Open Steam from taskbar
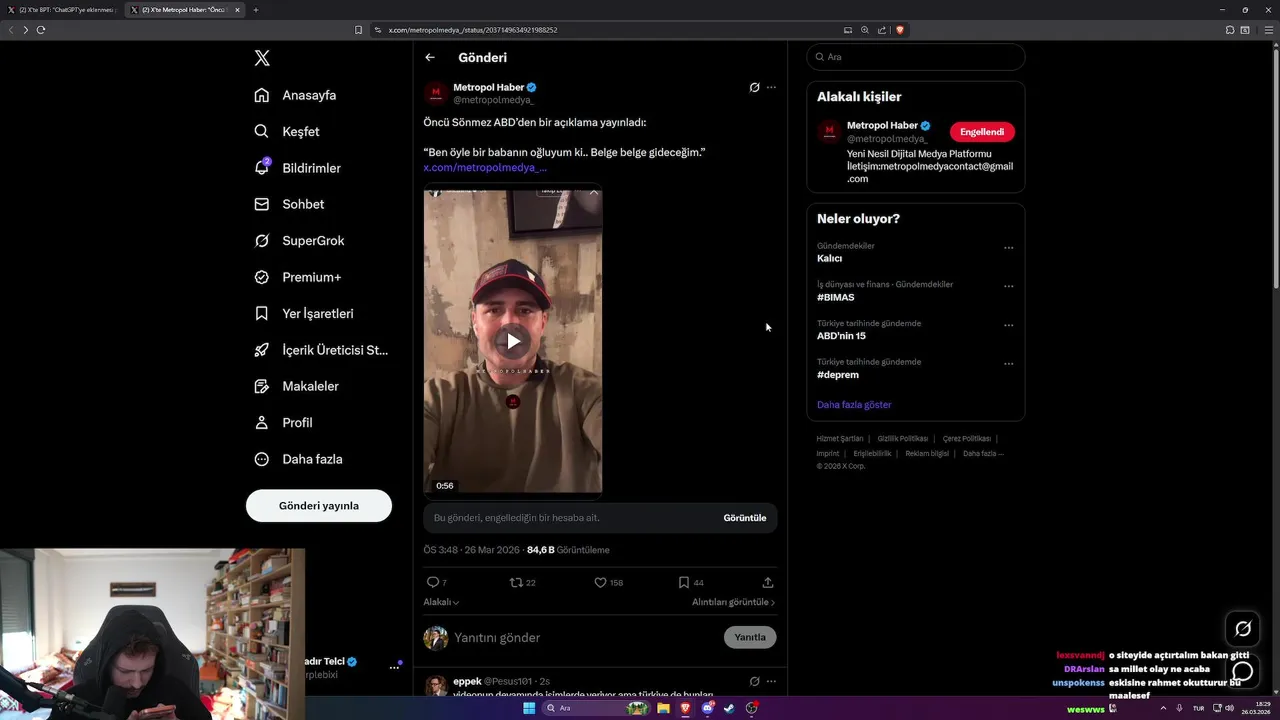This screenshot has height=720, width=1280. (729, 708)
